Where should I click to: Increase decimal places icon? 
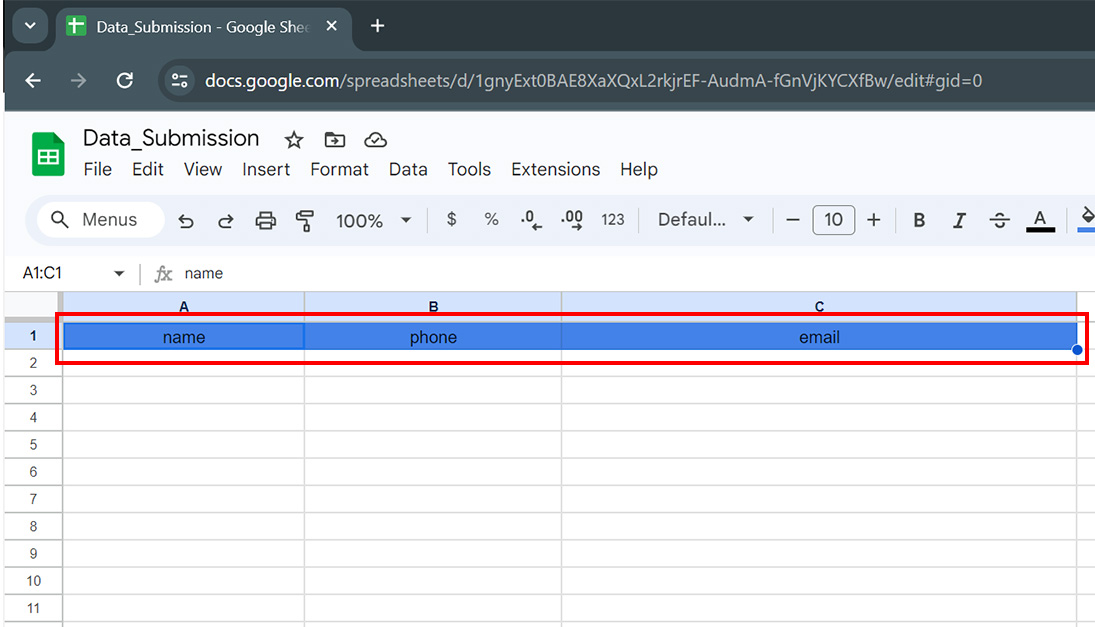tap(571, 220)
